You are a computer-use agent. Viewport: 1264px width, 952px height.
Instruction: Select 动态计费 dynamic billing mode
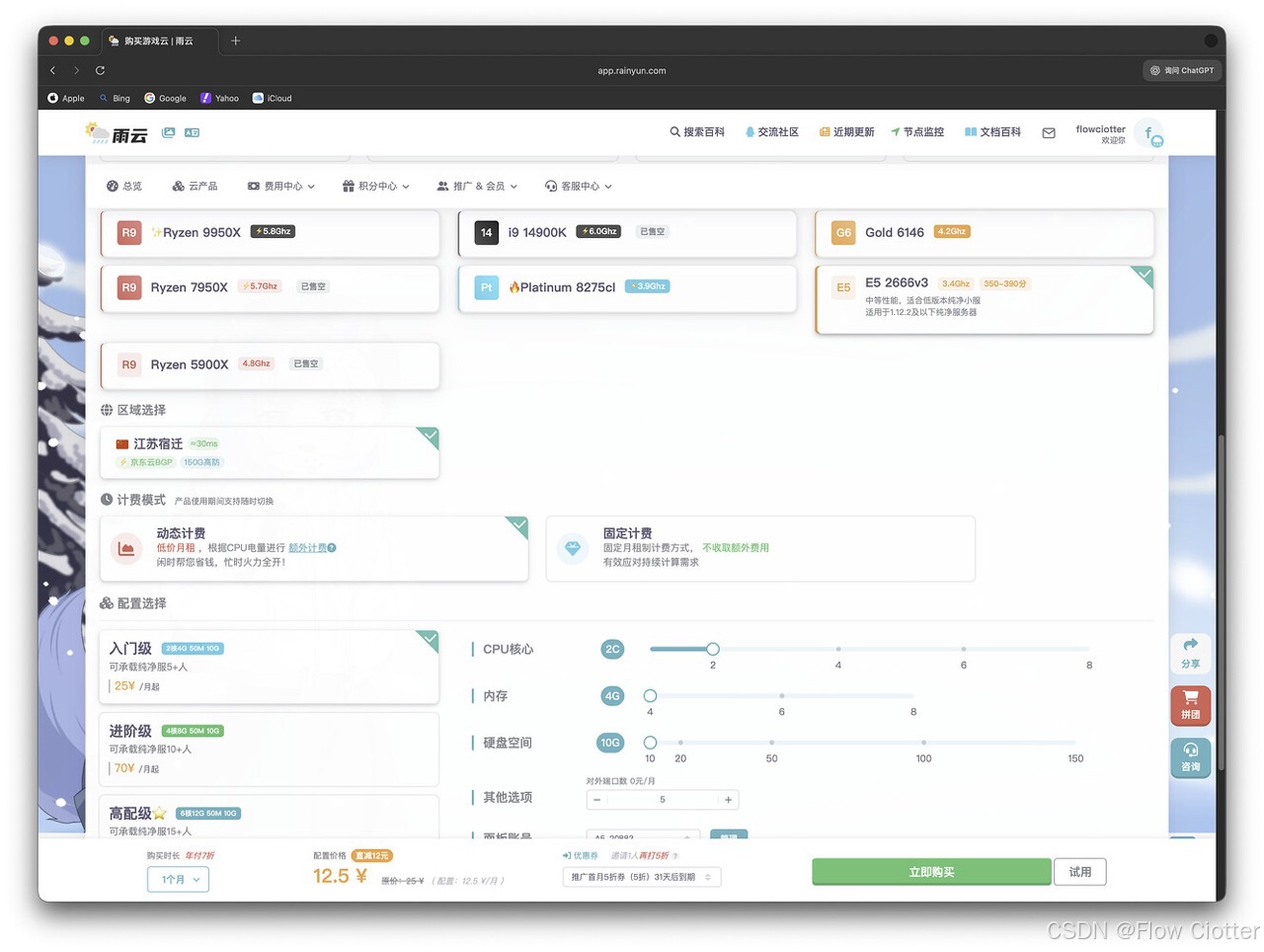[x=314, y=548]
